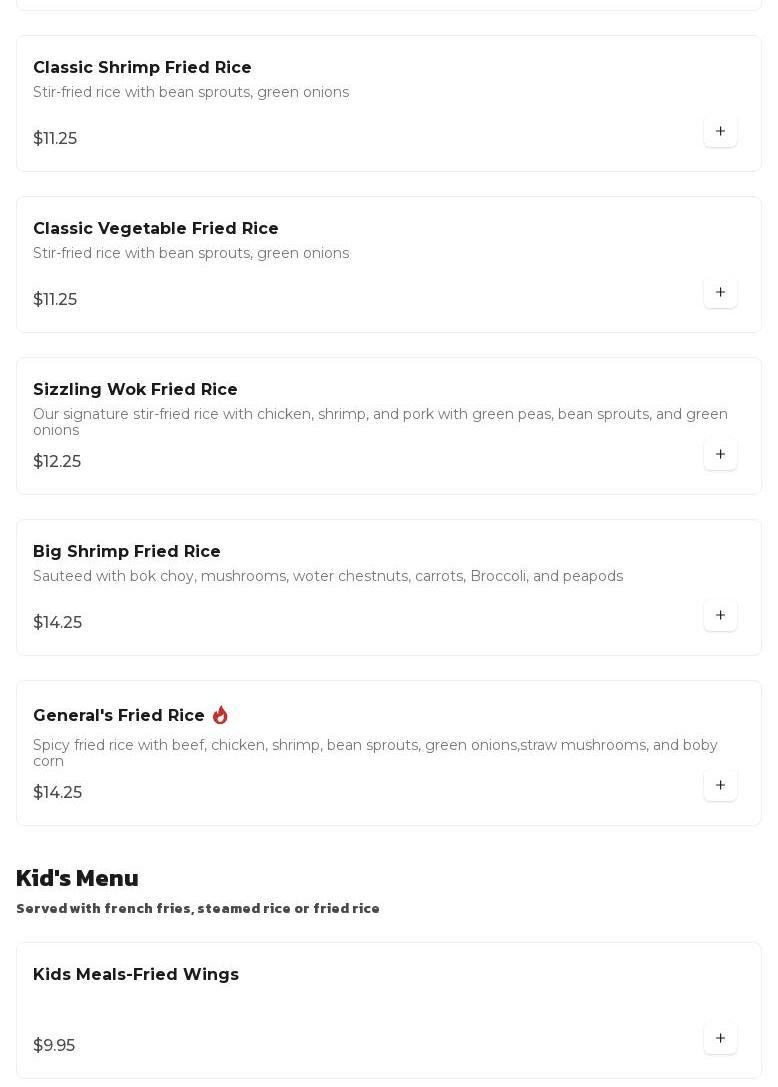Open General's Fried Rice item title
Viewport: 778px width, 1087px height.
tap(119, 715)
